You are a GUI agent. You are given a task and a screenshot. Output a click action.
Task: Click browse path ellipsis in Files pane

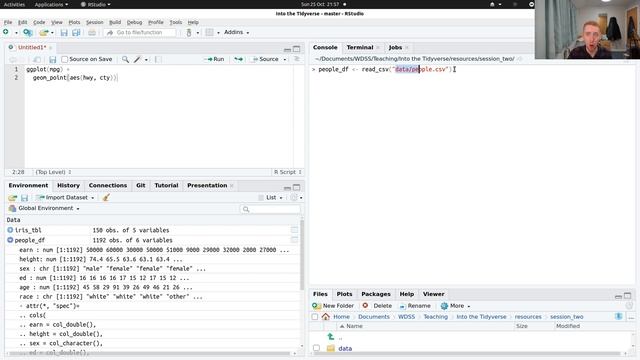coord(631,317)
